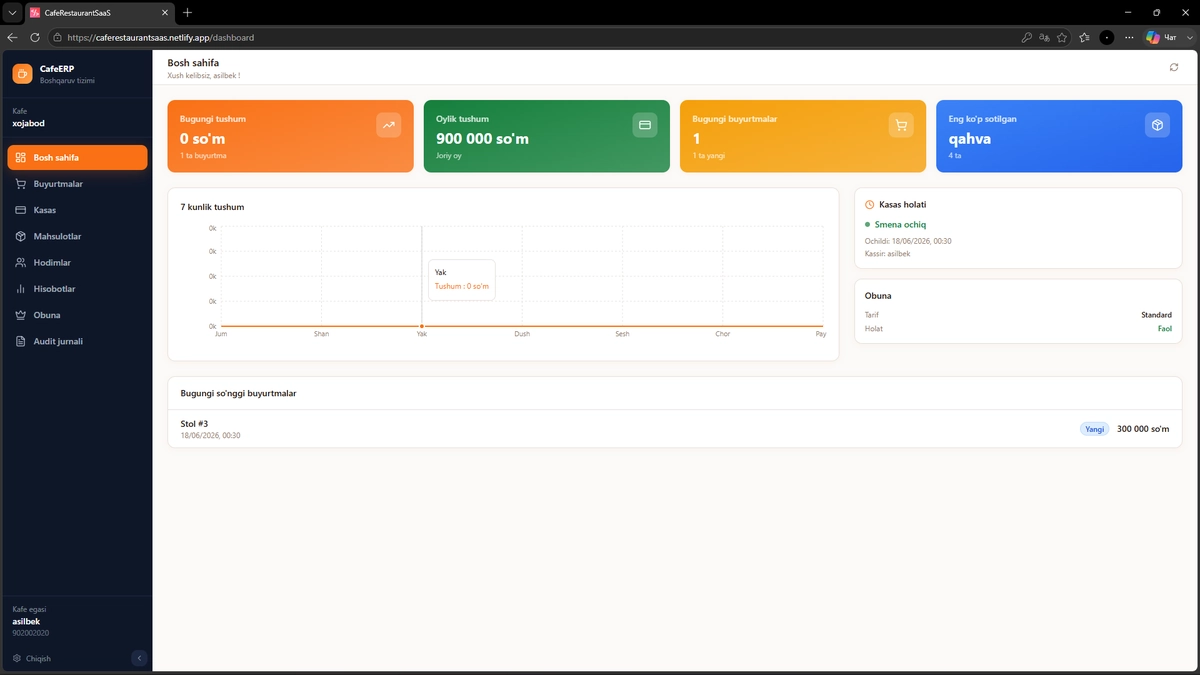The width and height of the screenshot is (1200, 675).
Task: Log out via Chiqish
Action: [x=32, y=658]
